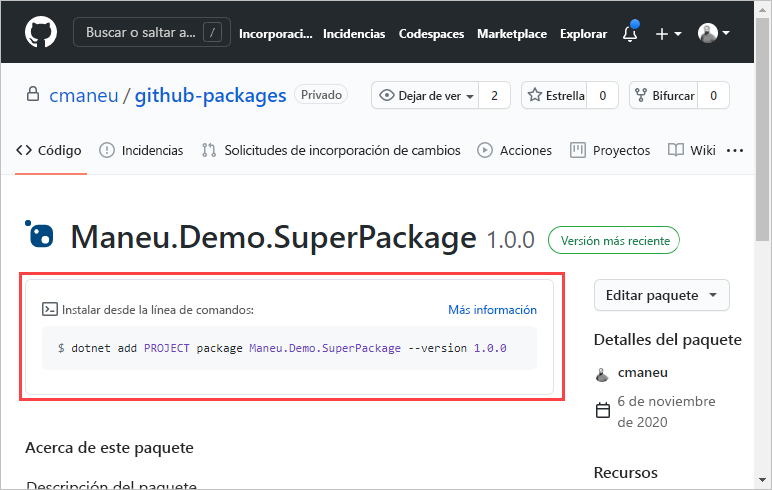This screenshot has height=490, width=772.
Task: Fork the repo with Bifurcar
Action: (664, 96)
